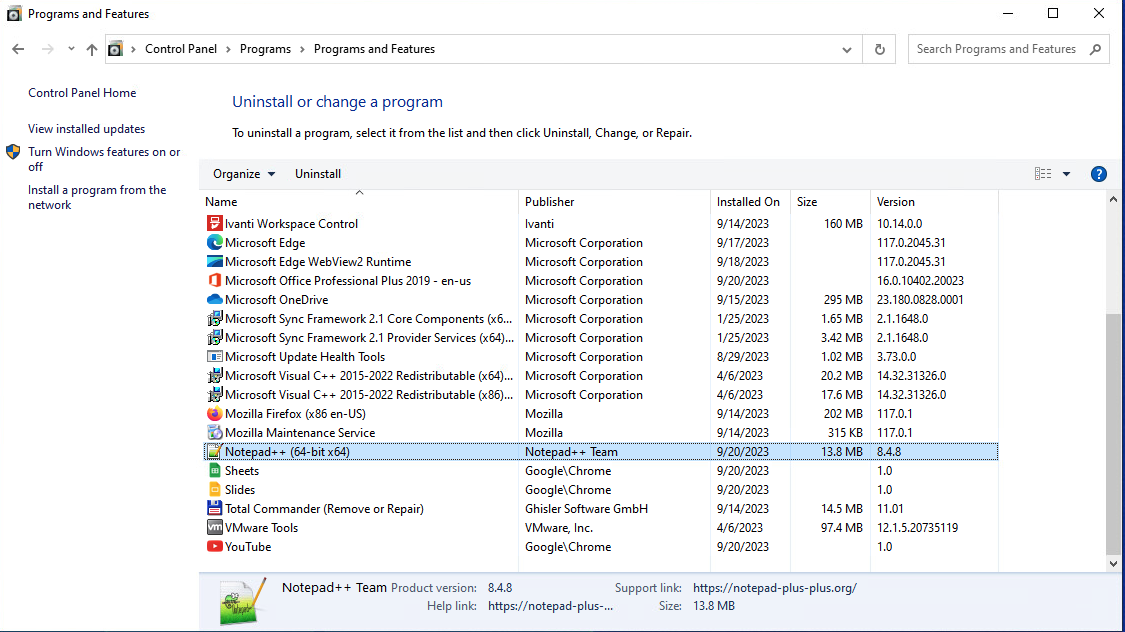Click the Sync Framework Provider Services icon
Viewport: 1125px width, 632px height.
point(214,337)
